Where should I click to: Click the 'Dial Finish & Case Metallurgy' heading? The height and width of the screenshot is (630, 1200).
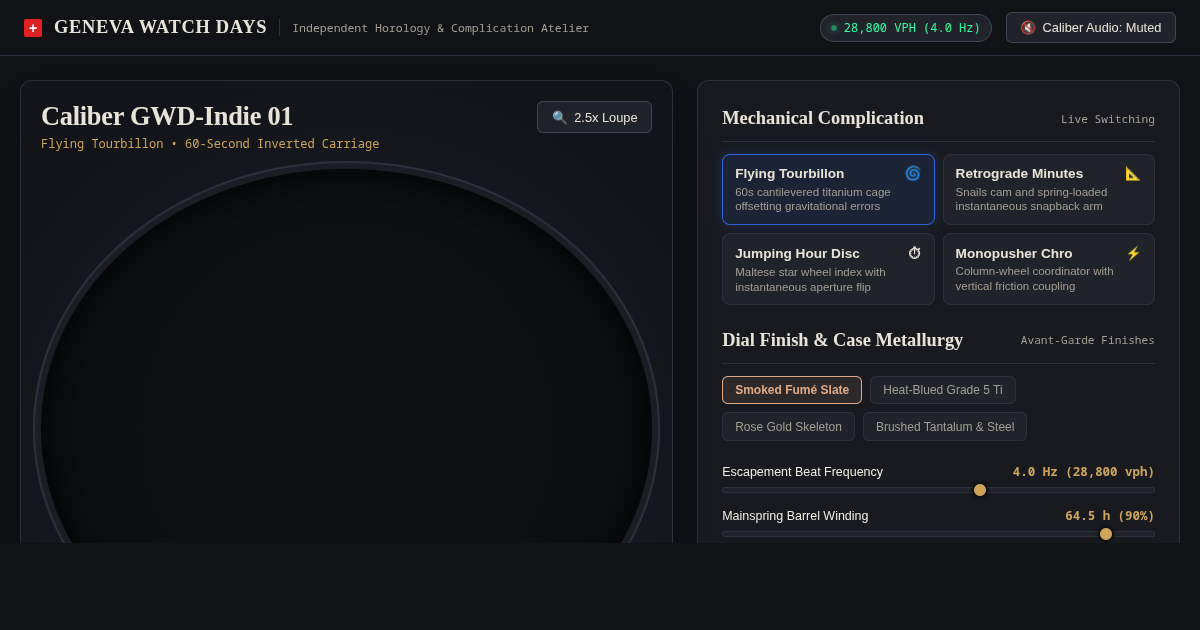click(843, 340)
